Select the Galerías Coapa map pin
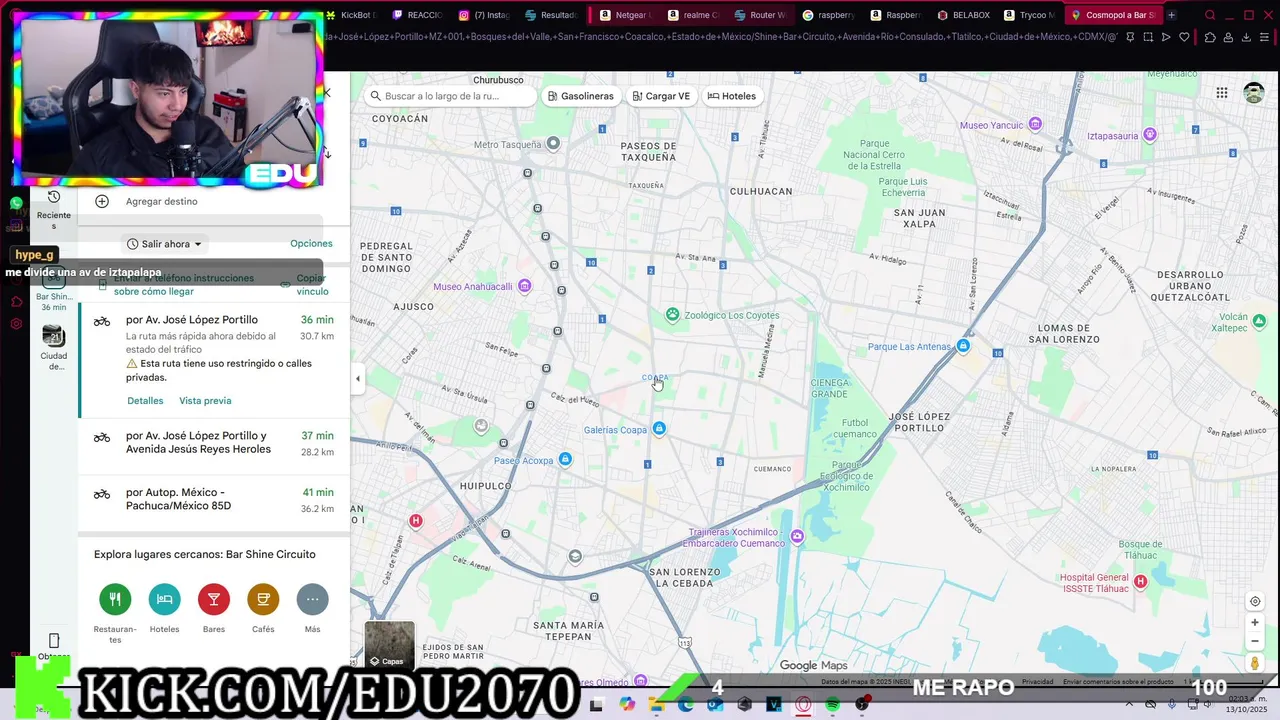1280x720 pixels. (659, 429)
